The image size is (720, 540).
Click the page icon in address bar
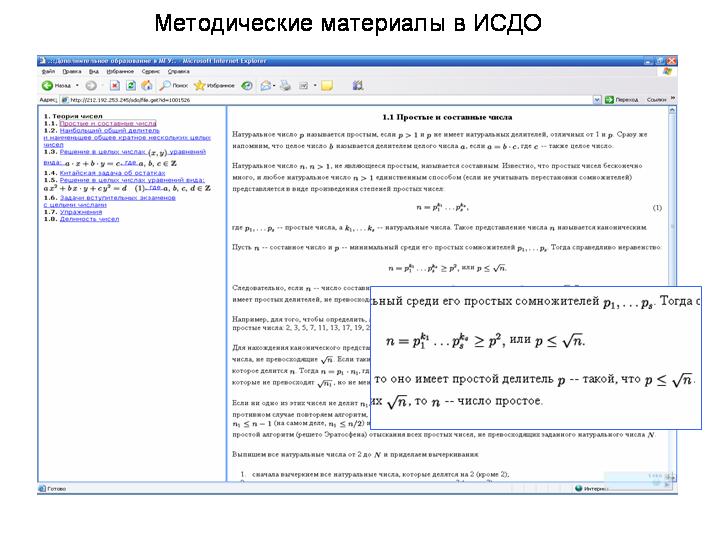[65, 100]
